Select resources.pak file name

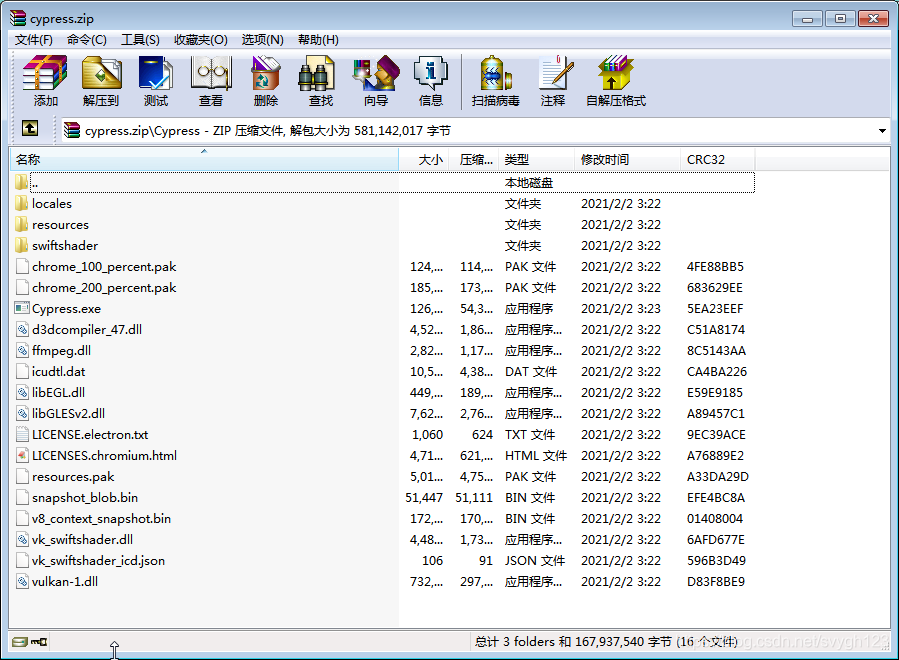coord(73,477)
